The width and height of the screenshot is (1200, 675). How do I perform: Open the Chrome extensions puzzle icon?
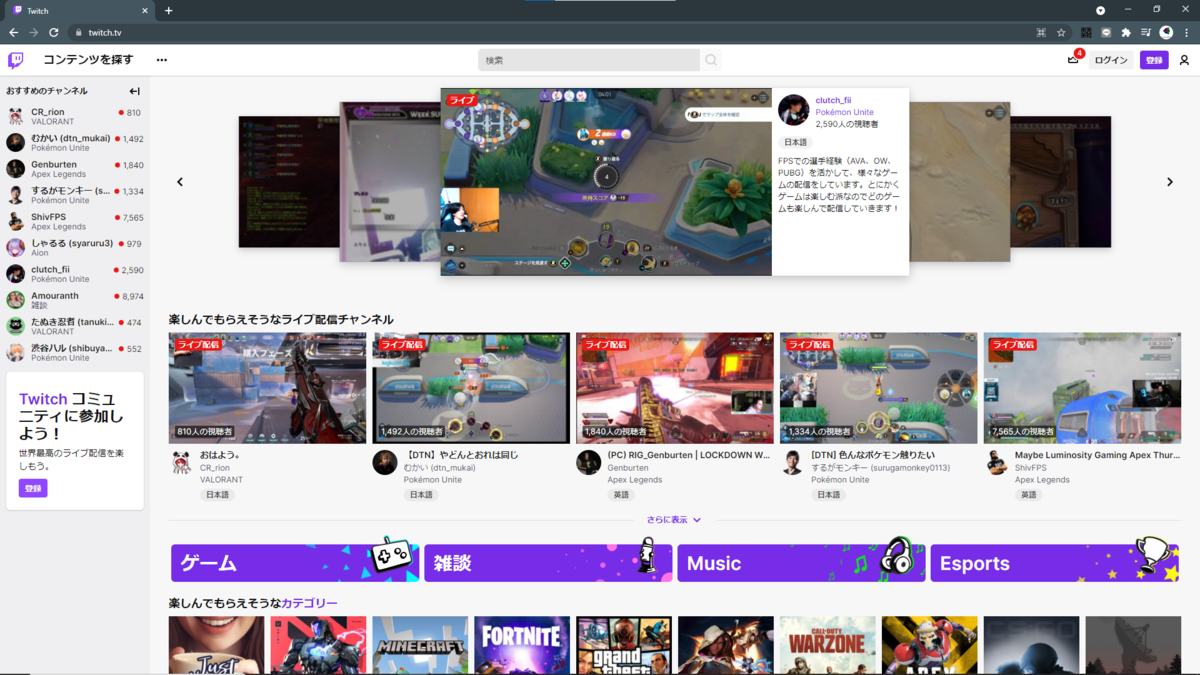[x=1126, y=32]
